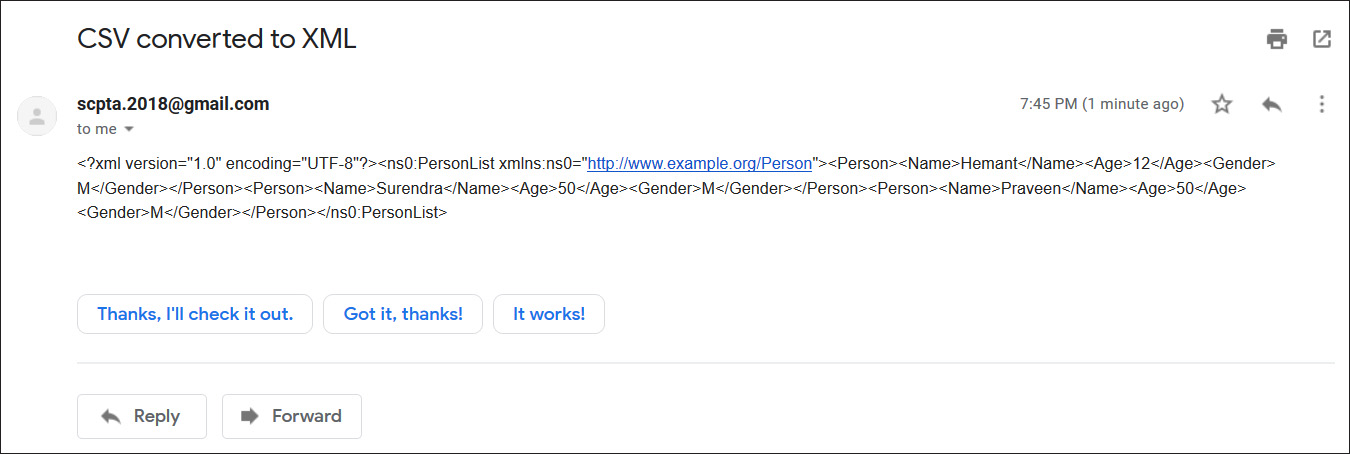Choose the "Thanks, I'll check it out." reply
The height and width of the screenshot is (454, 1350).
[195, 314]
